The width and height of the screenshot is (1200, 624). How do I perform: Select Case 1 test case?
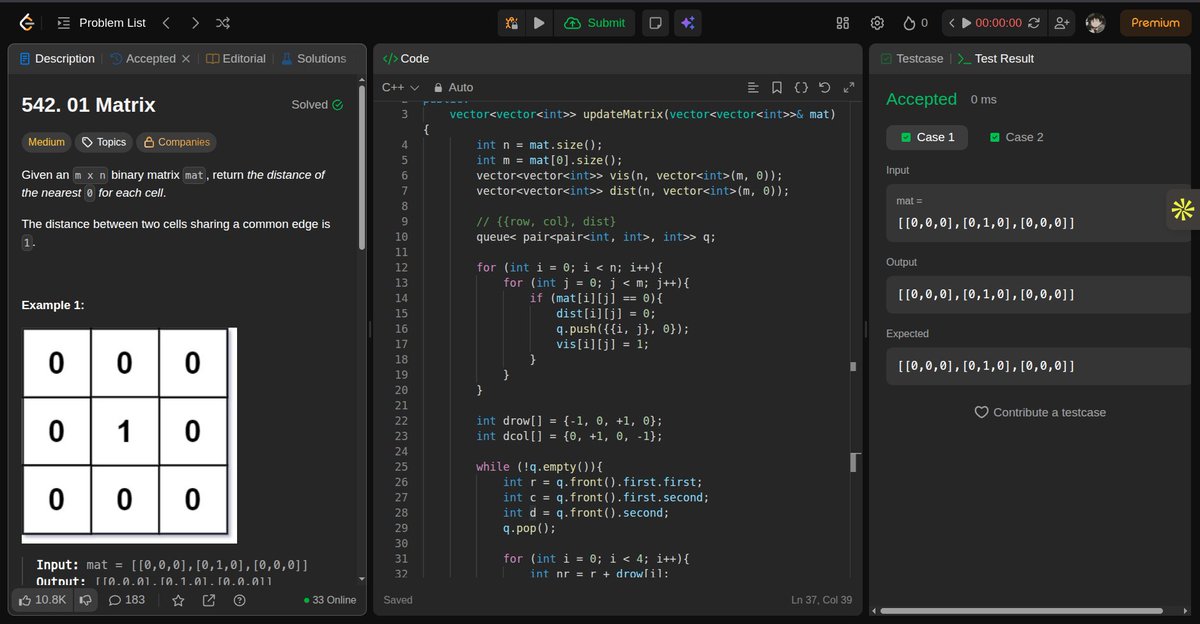[x=927, y=137]
